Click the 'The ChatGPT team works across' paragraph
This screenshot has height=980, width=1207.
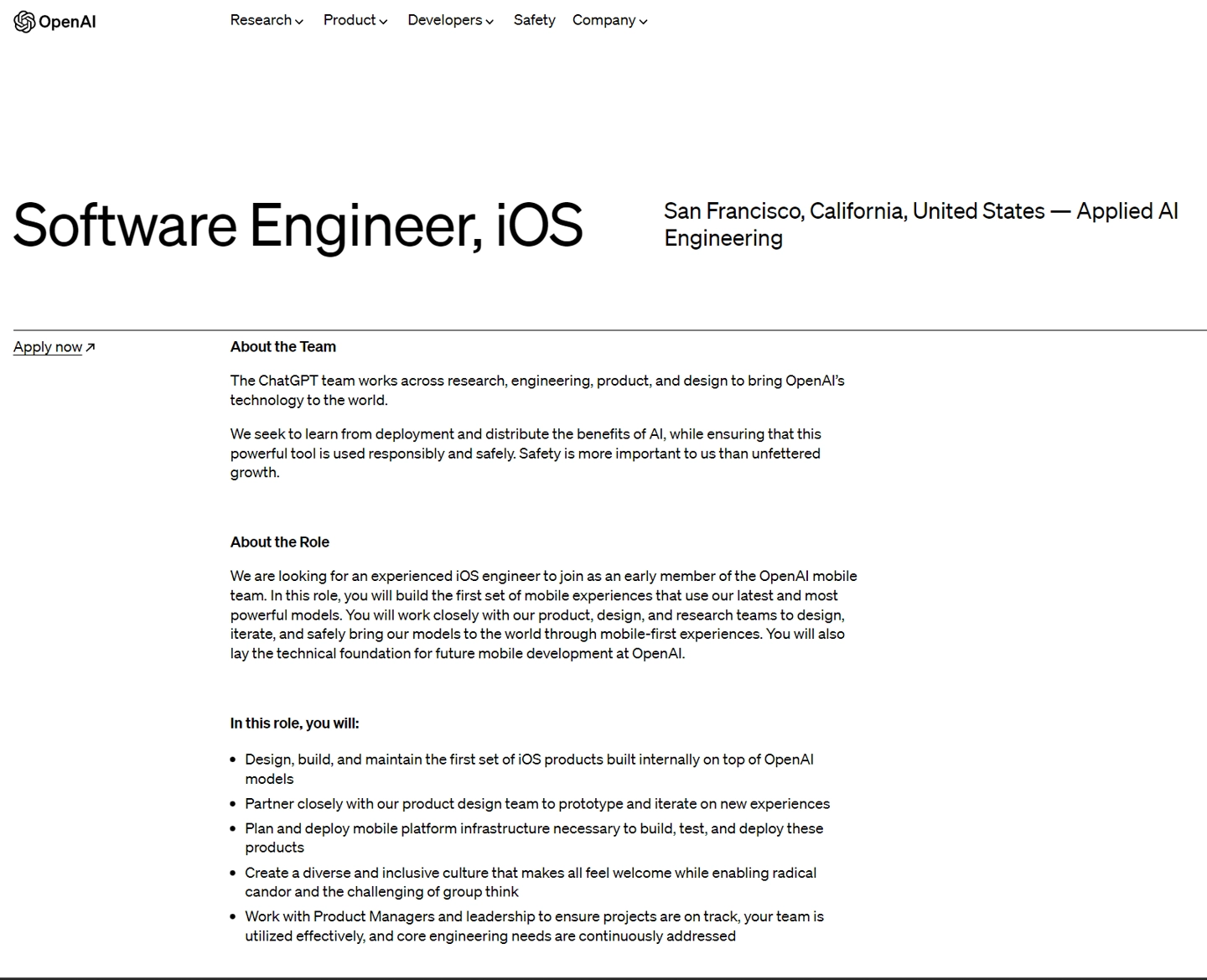[537, 391]
